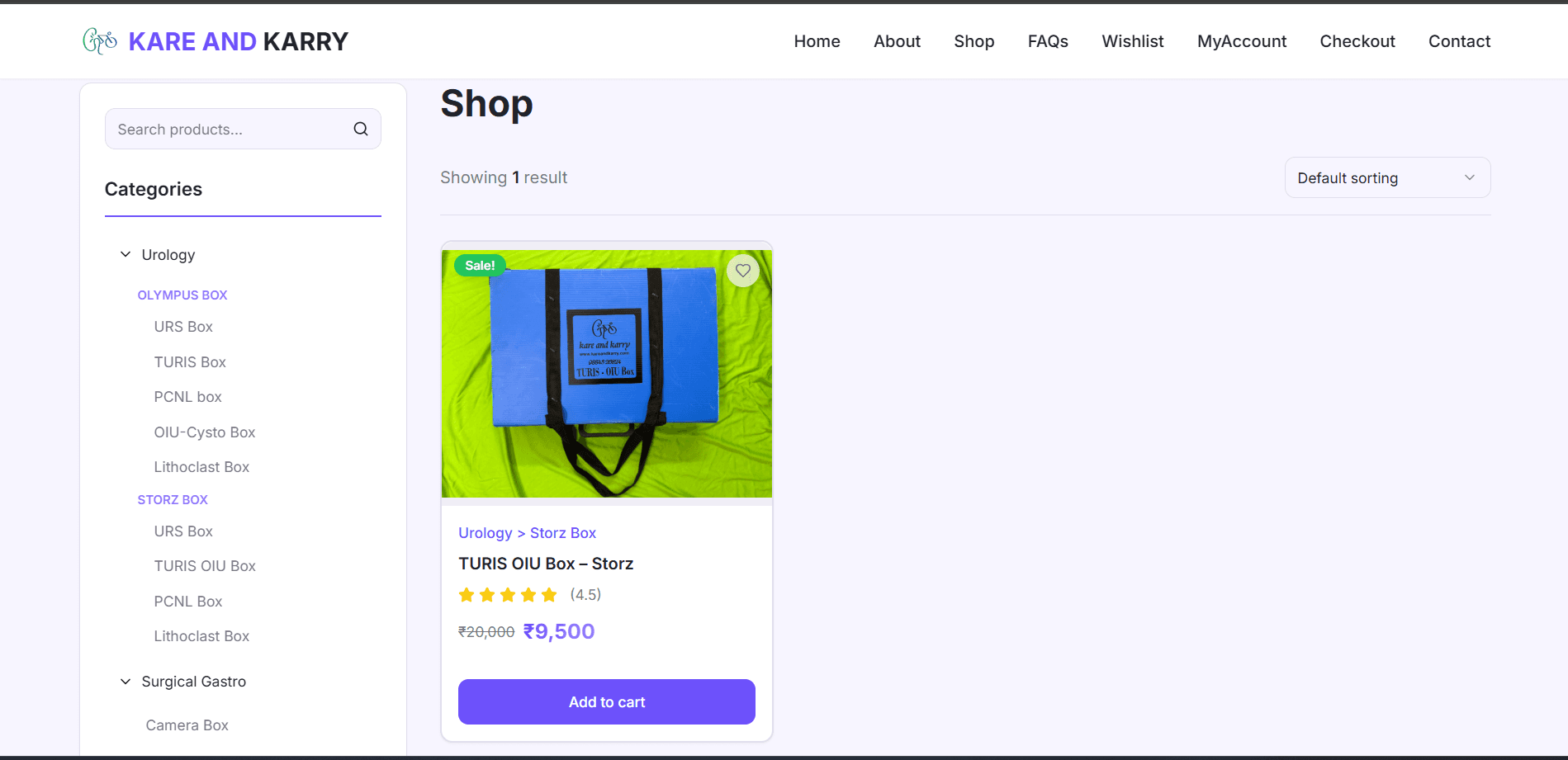Open Home menu item
1568x760 pixels.
pos(817,41)
